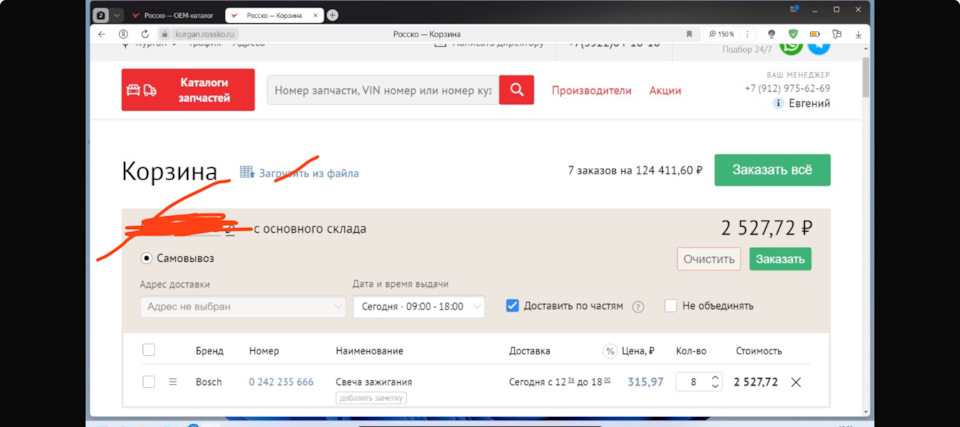The height and width of the screenshot is (427, 960).
Task: Open a new browser tab with the plus button
Action: click(332, 15)
